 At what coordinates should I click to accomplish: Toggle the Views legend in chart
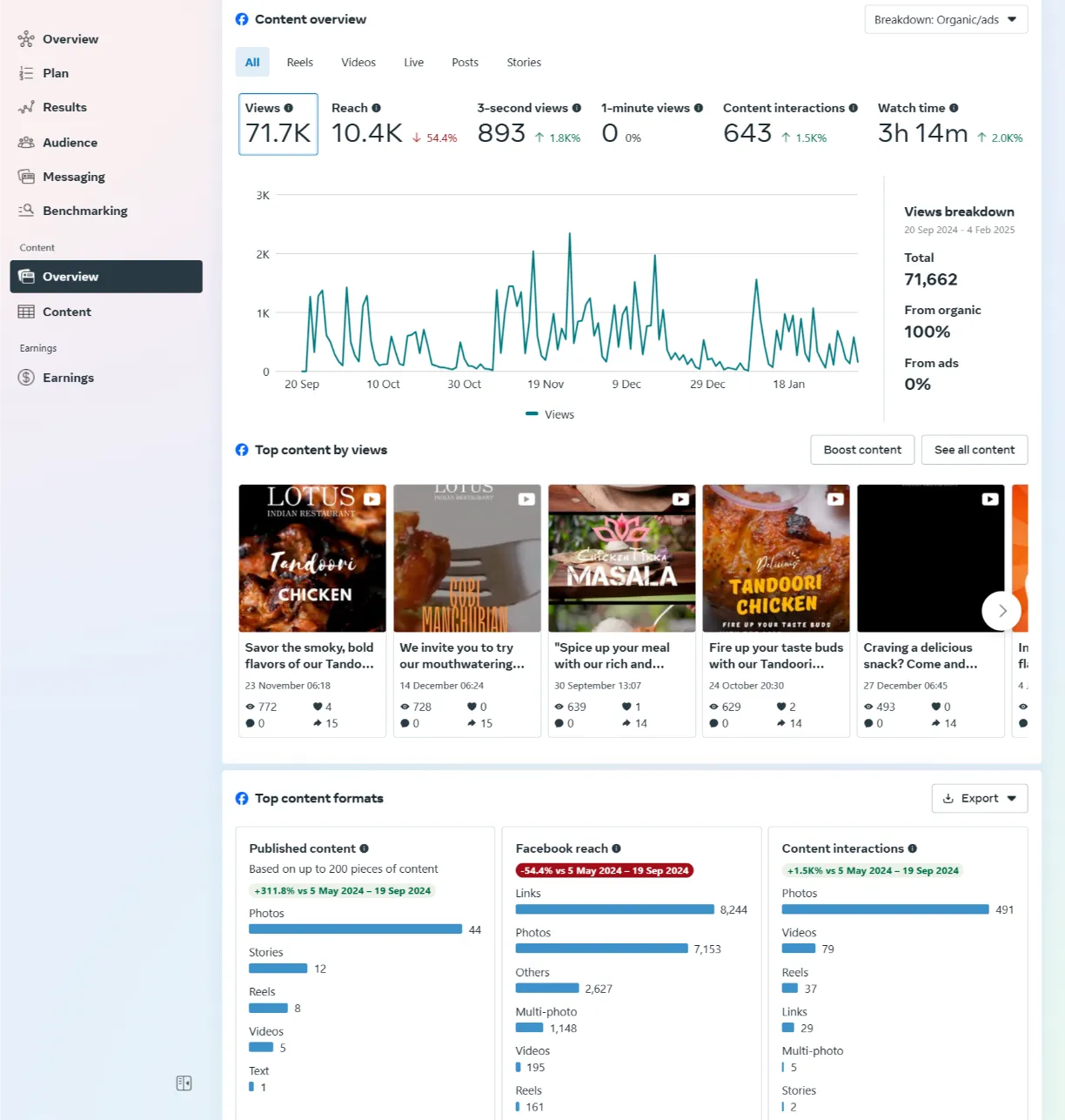point(550,414)
